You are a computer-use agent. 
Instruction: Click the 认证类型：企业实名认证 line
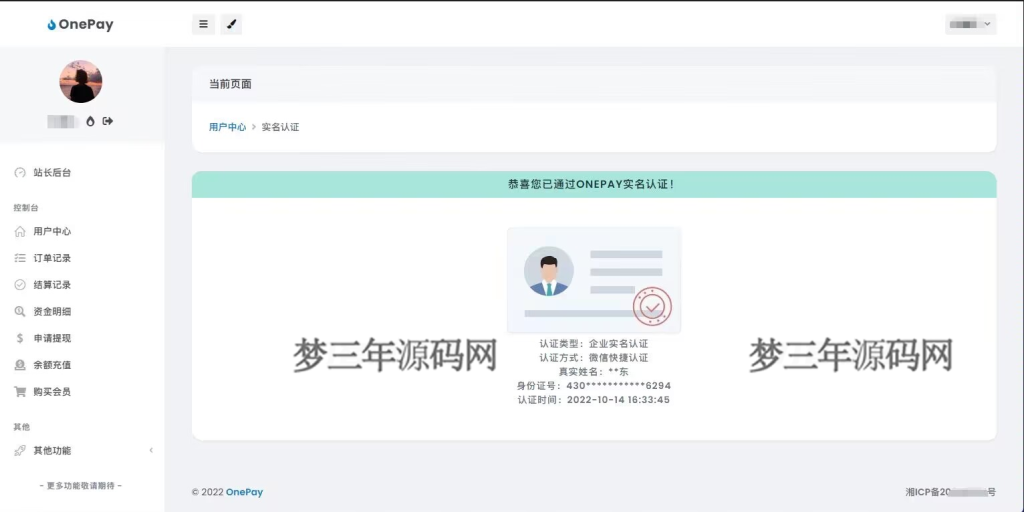pos(594,344)
